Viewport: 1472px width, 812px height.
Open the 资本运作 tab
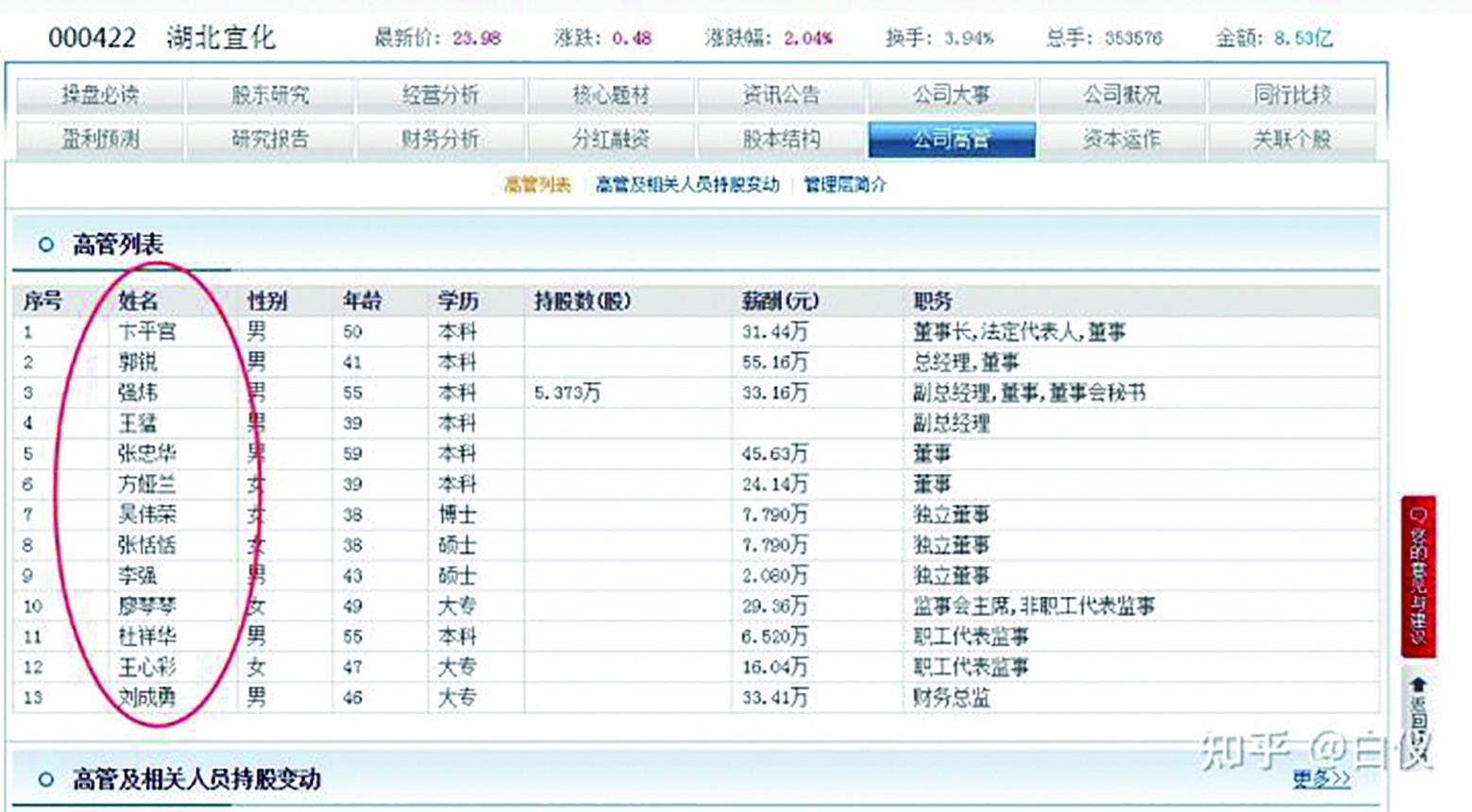(x=1124, y=138)
